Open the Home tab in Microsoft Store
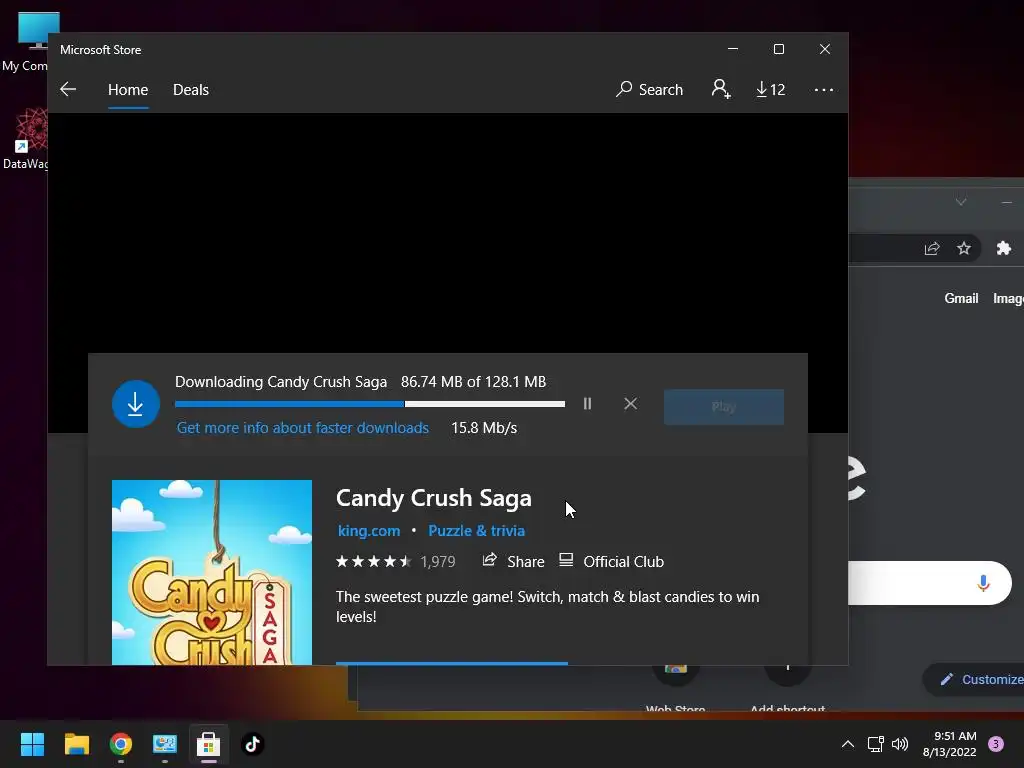The height and width of the screenshot is (768, 1024). 128,89
